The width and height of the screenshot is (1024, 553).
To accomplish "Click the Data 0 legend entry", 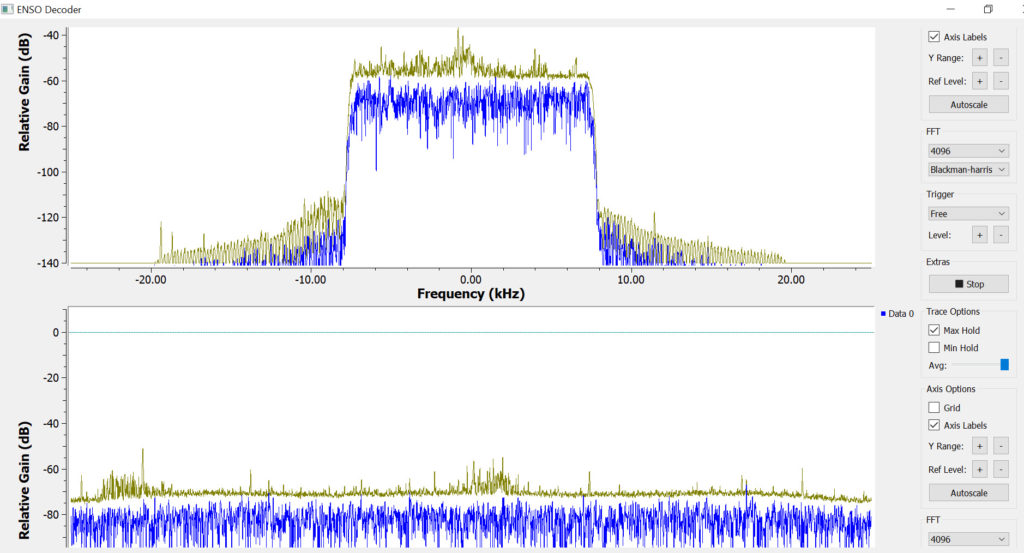I will coord(897,314).
